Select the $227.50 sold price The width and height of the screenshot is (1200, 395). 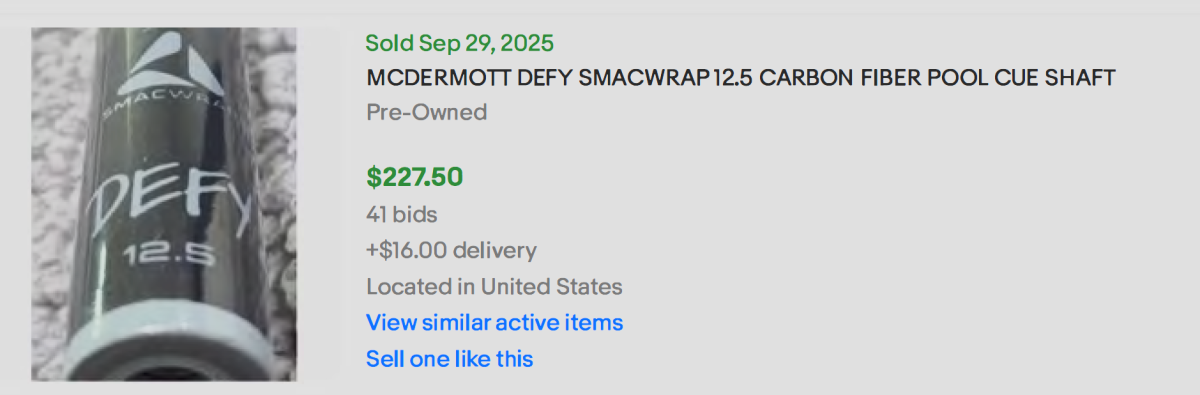click(x=414, y=177)
